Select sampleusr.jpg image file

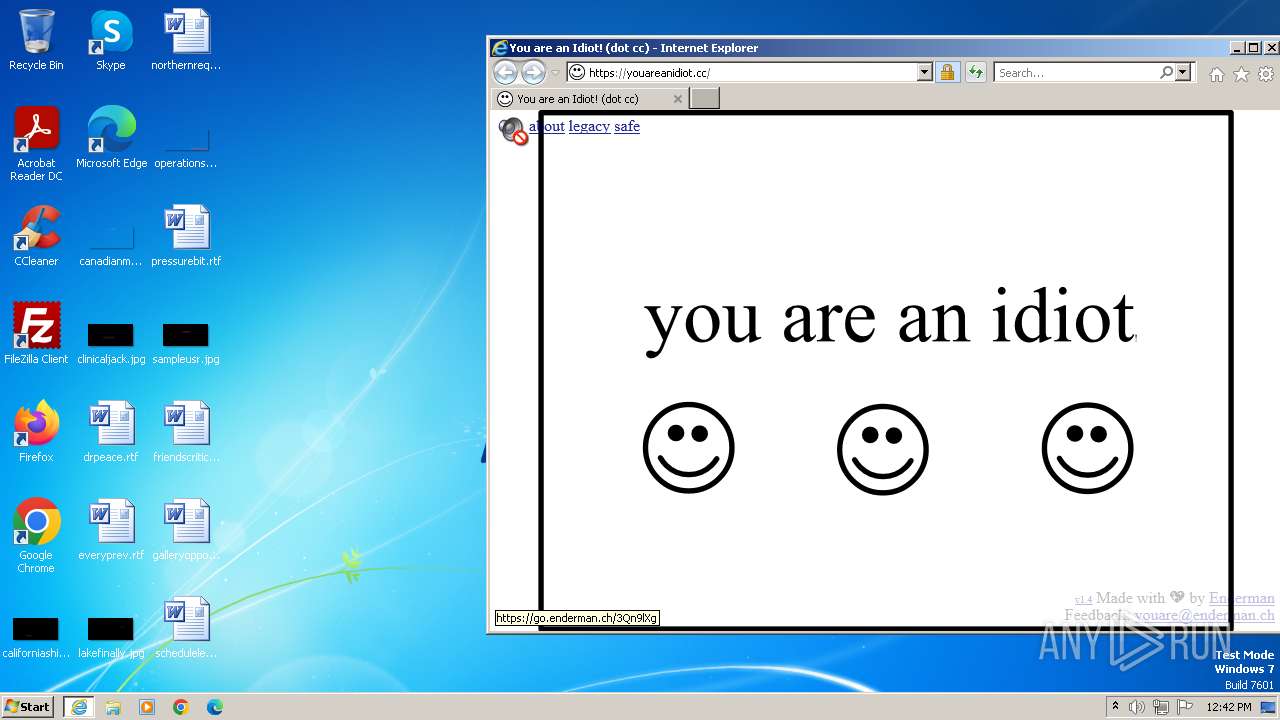(186, 344)
